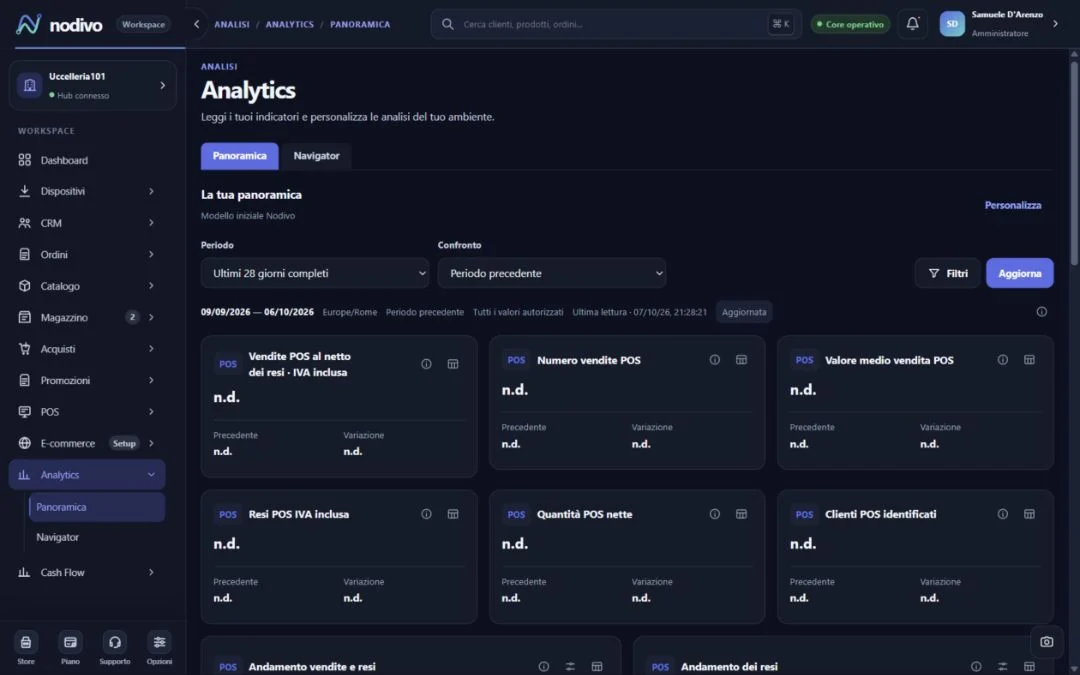The width and height of the screenshot is (1080, 675).
Task: Expand Magazzino menu
Action: 151,318
